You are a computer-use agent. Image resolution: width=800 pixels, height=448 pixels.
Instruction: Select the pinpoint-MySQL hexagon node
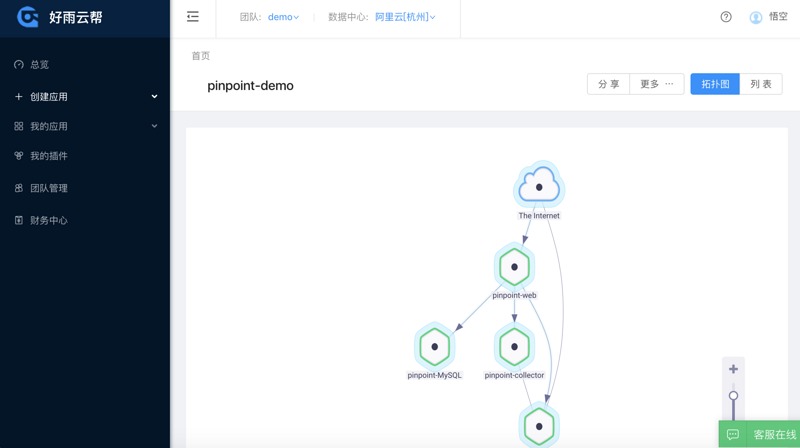pyautogui.click(x=435, y=346)
